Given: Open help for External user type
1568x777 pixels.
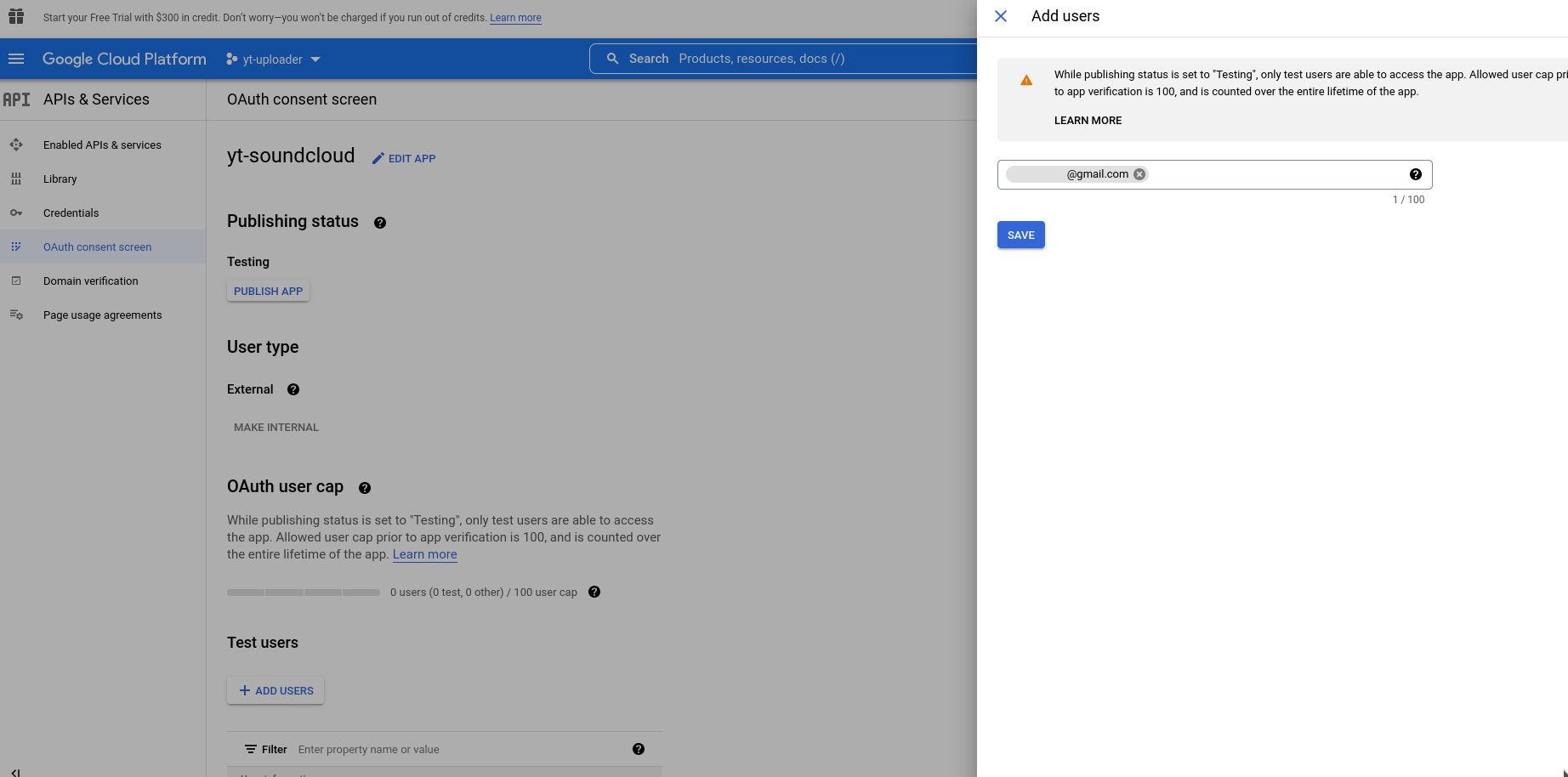Looking at the screenshot, I should click(293, 389).
